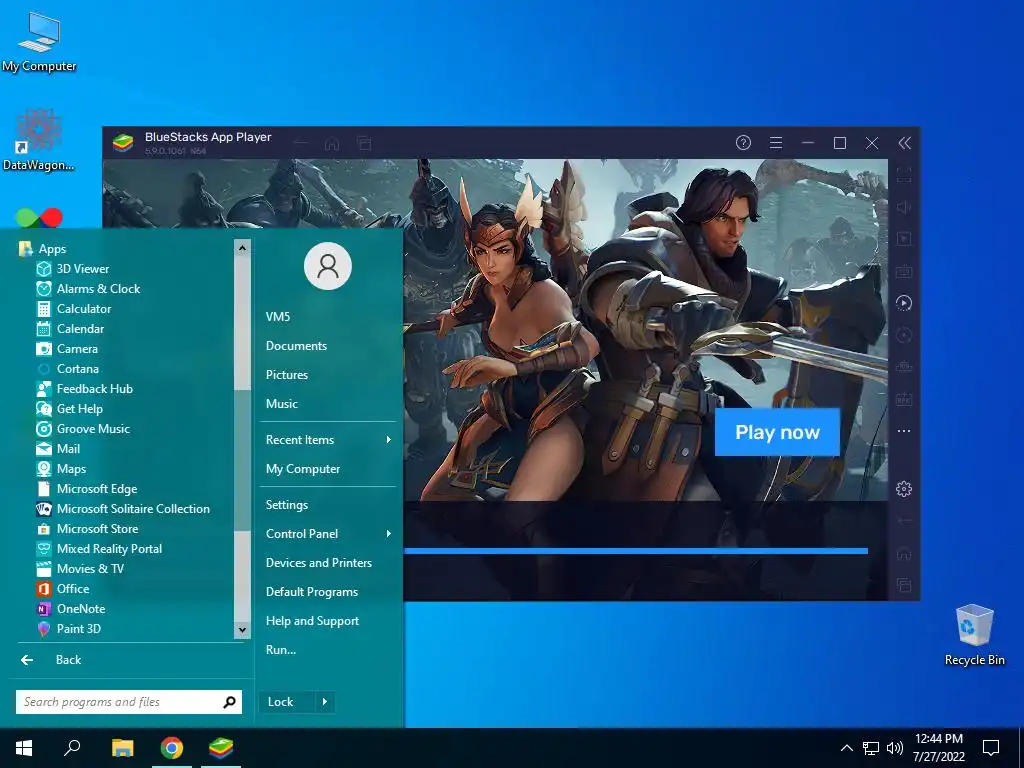The width and height of the screenshot is (1024, 768).
Task: Click Play now button
Action: click(x=777, y=432)
